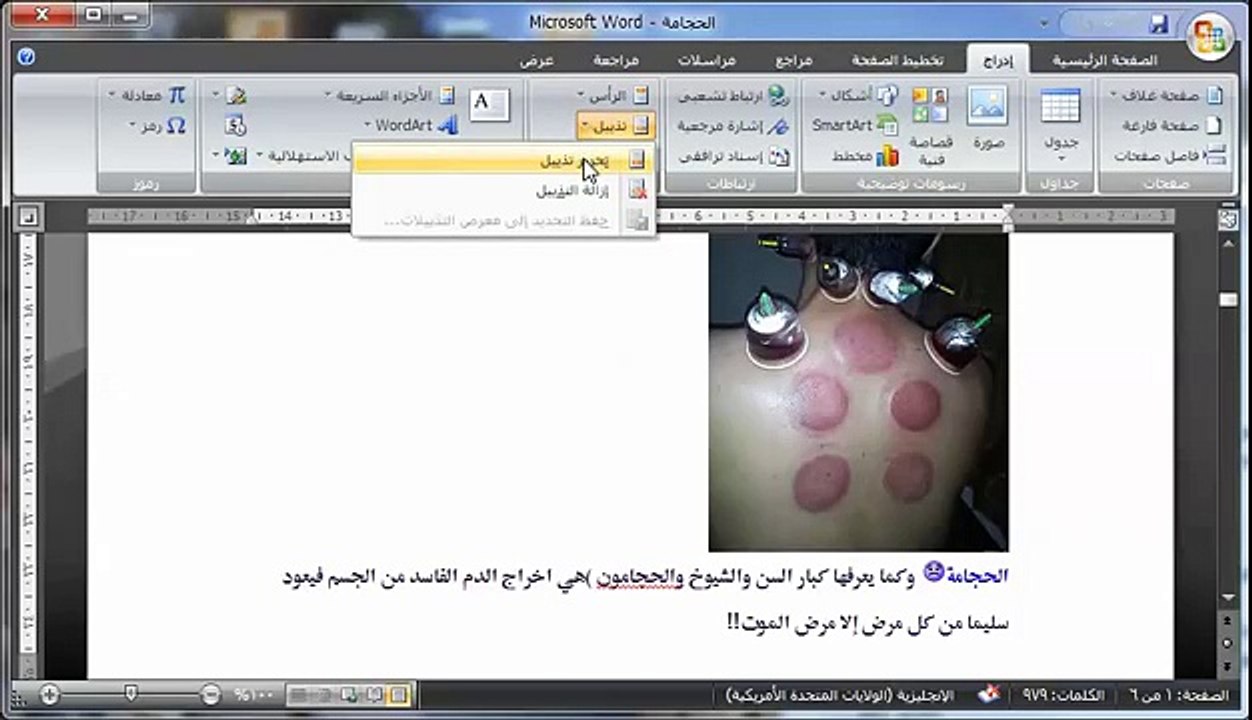Open References tab (مراجع)

[x=794, y=60]
